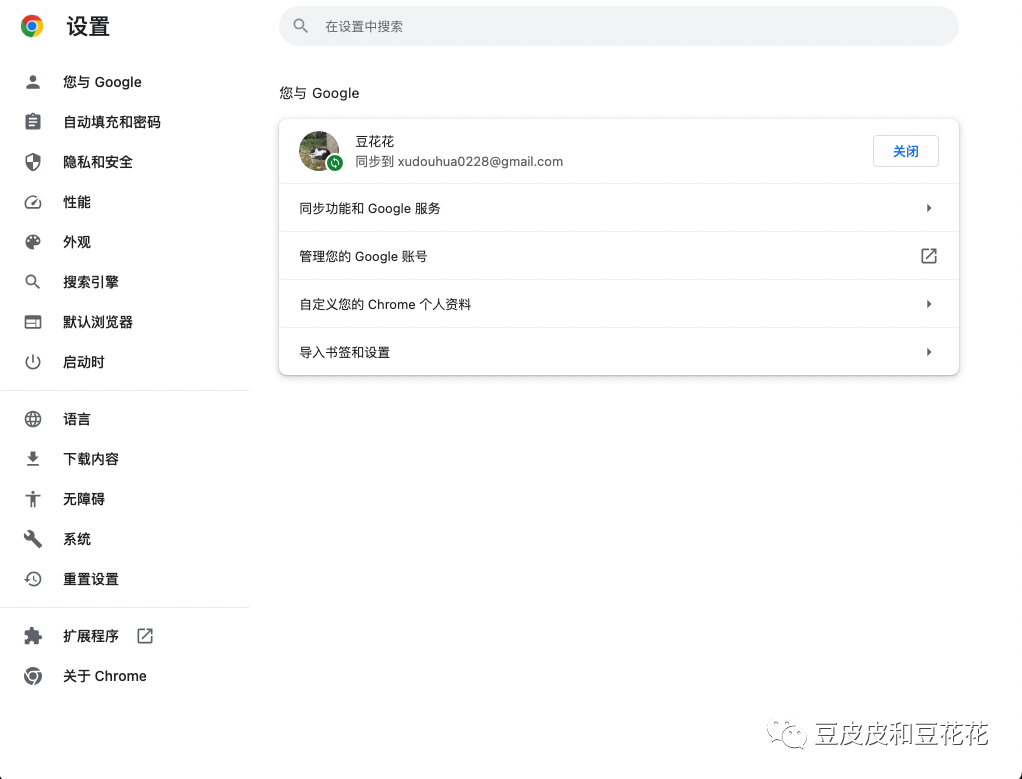
Task: Click the search icon in the settings search bar
Action: [300, 26]
